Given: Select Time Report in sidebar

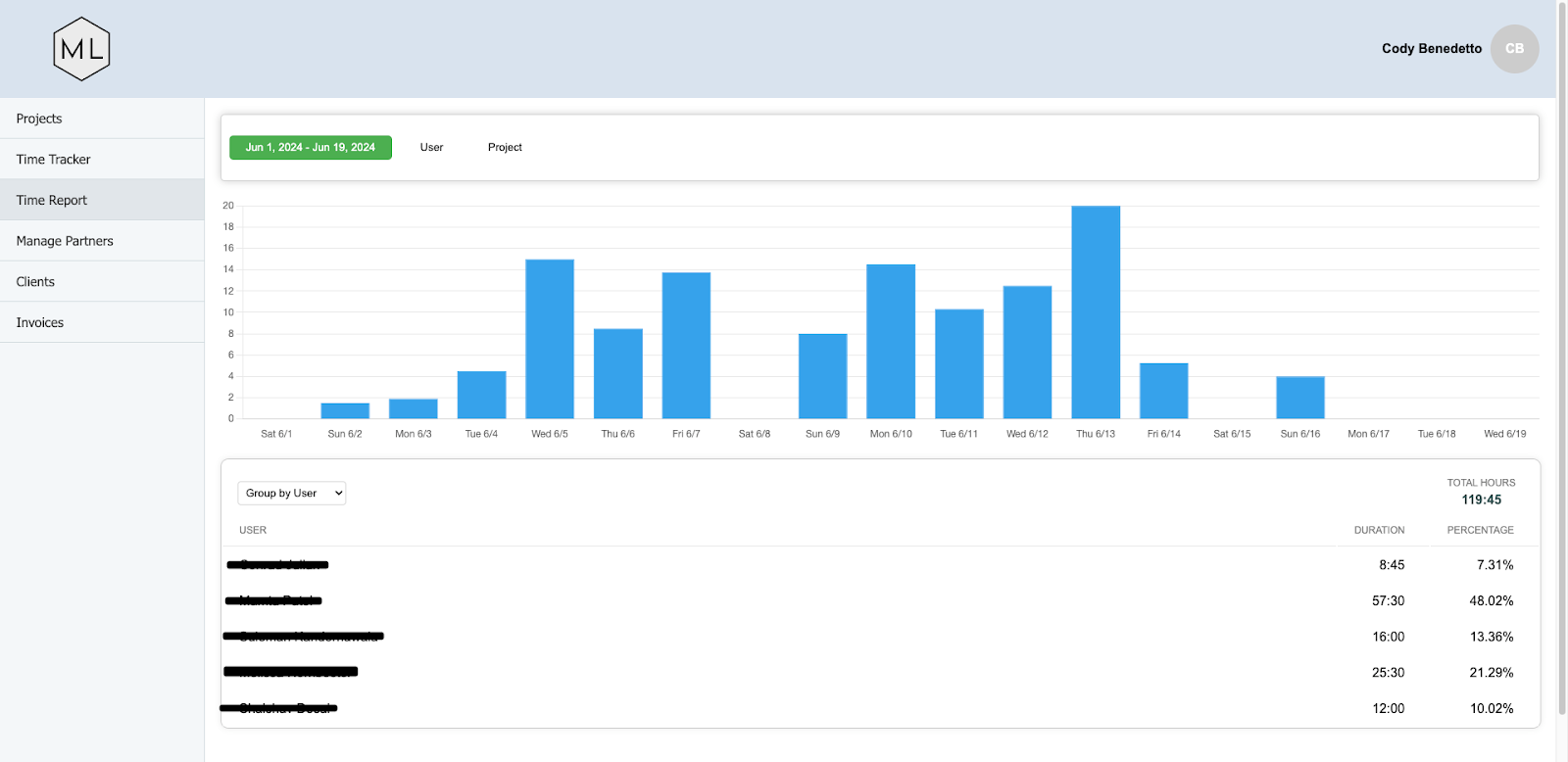Looking at the screenshot, I should tap(102, 200).
